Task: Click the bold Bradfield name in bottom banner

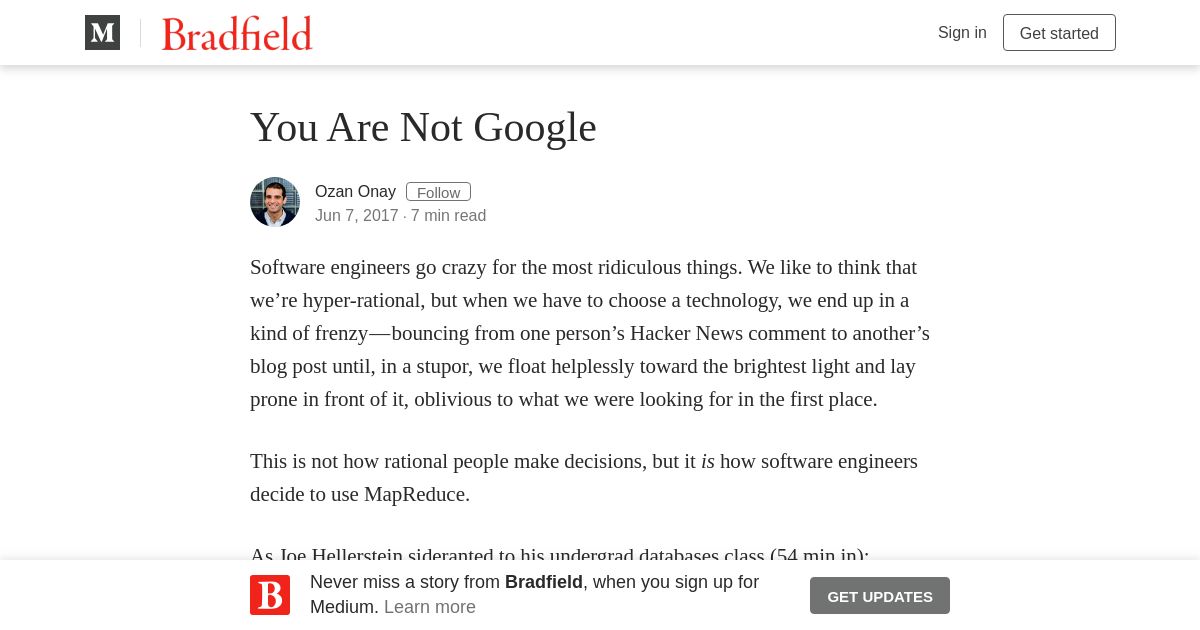Action: (x=544, y=582)
